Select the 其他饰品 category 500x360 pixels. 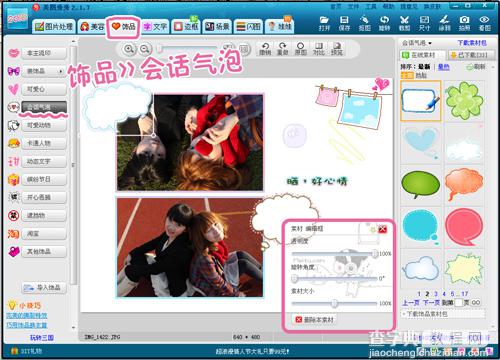(44, 251)
